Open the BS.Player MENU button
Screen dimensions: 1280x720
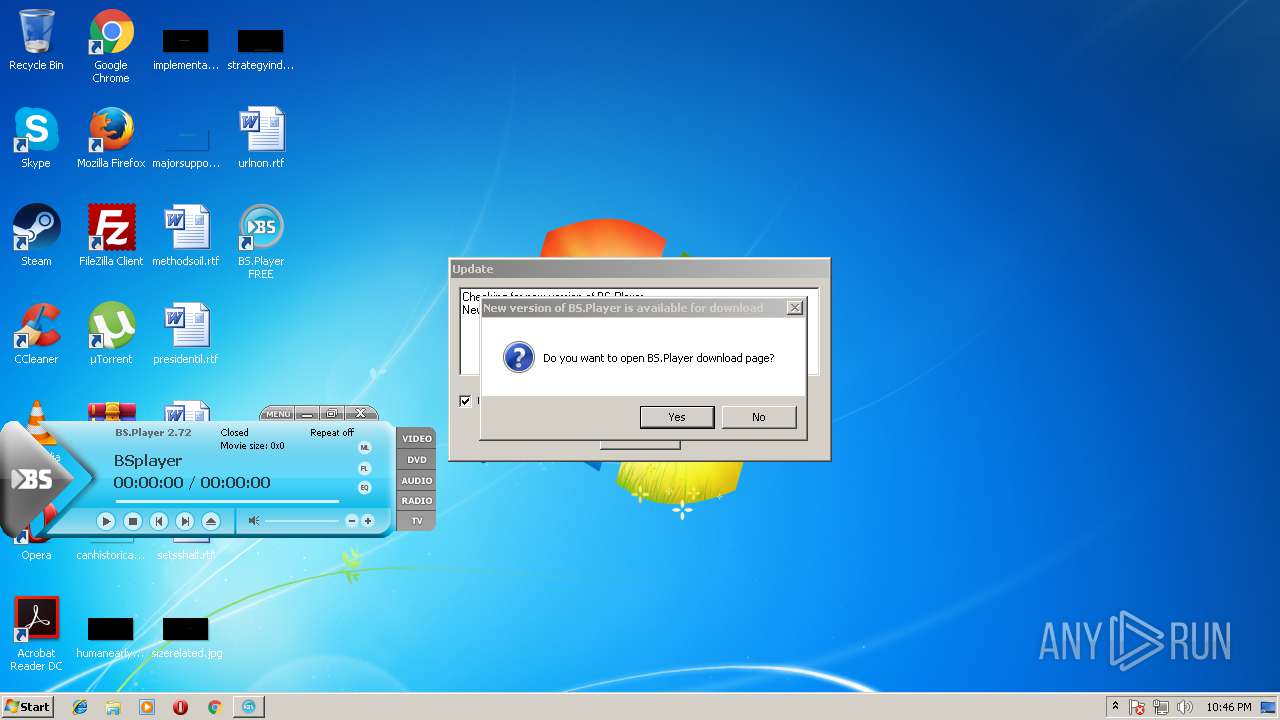click(x=278, y=414)
